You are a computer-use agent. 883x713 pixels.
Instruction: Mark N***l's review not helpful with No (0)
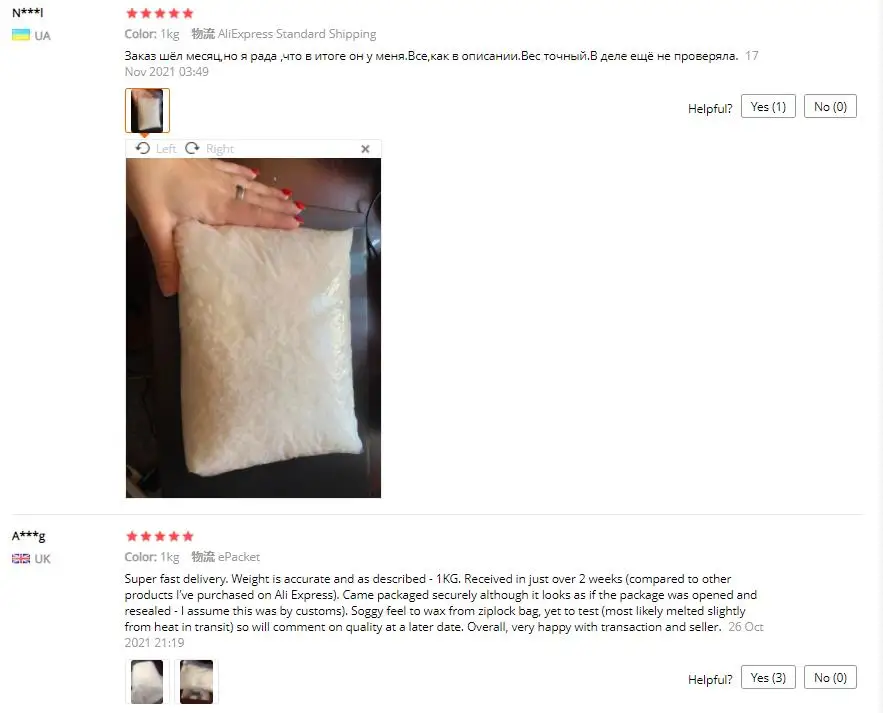pyautogui.click(x=830, y=106)
